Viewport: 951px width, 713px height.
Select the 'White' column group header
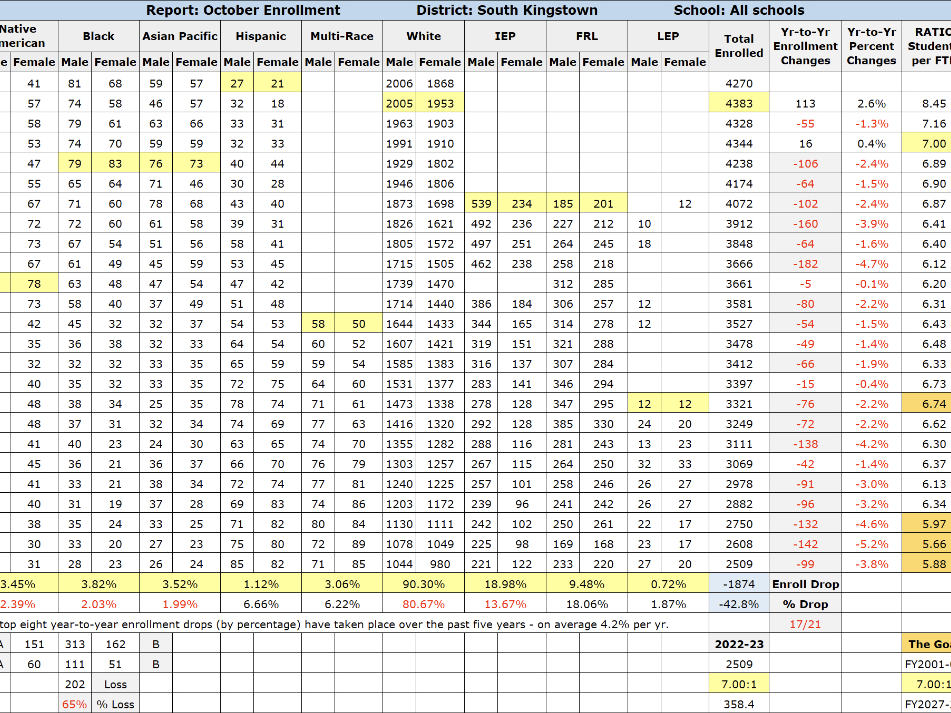423,36
